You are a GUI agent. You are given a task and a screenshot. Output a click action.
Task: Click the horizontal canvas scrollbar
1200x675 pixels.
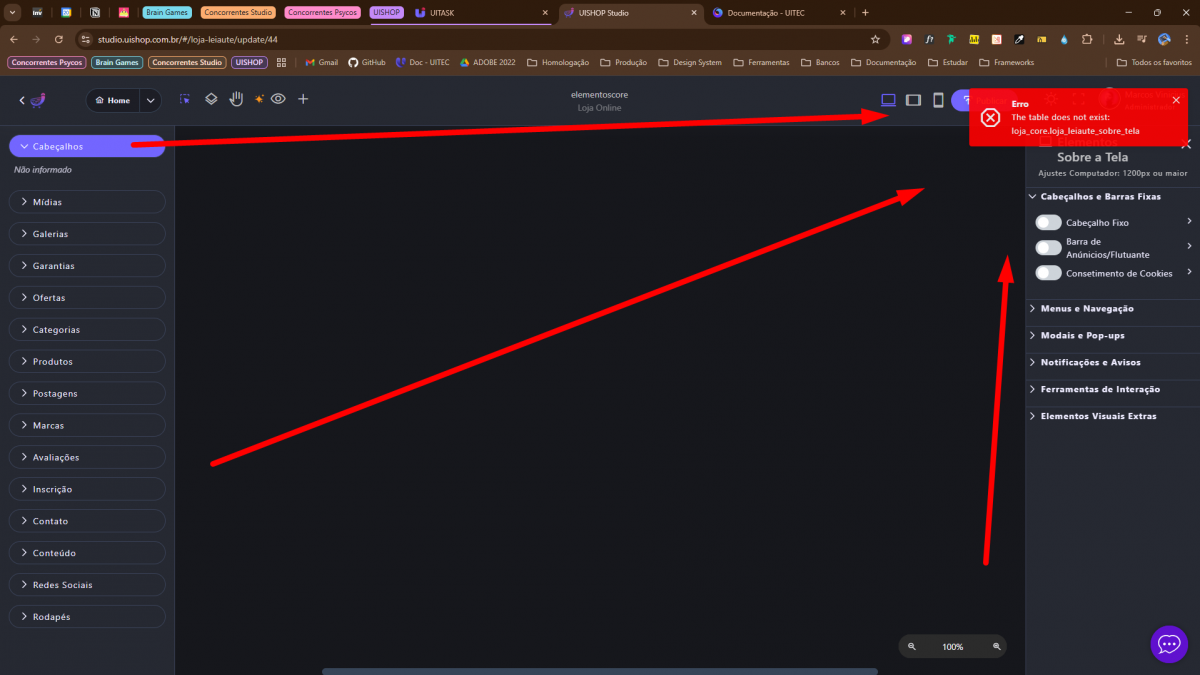click(600, 671)
